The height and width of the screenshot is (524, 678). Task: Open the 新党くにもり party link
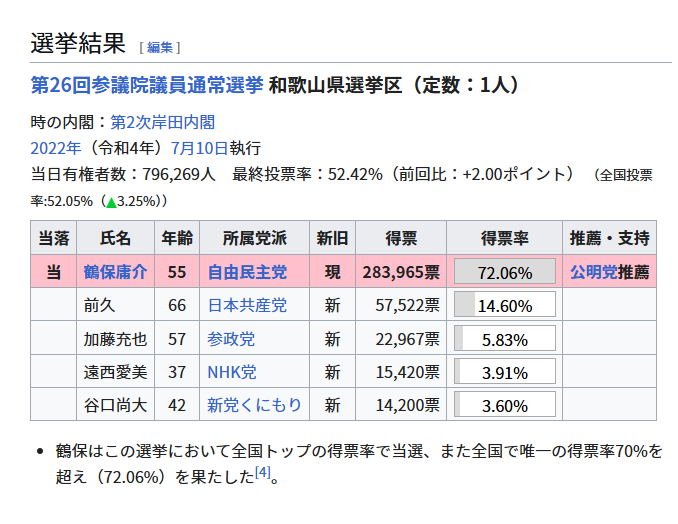pos(254,405)
